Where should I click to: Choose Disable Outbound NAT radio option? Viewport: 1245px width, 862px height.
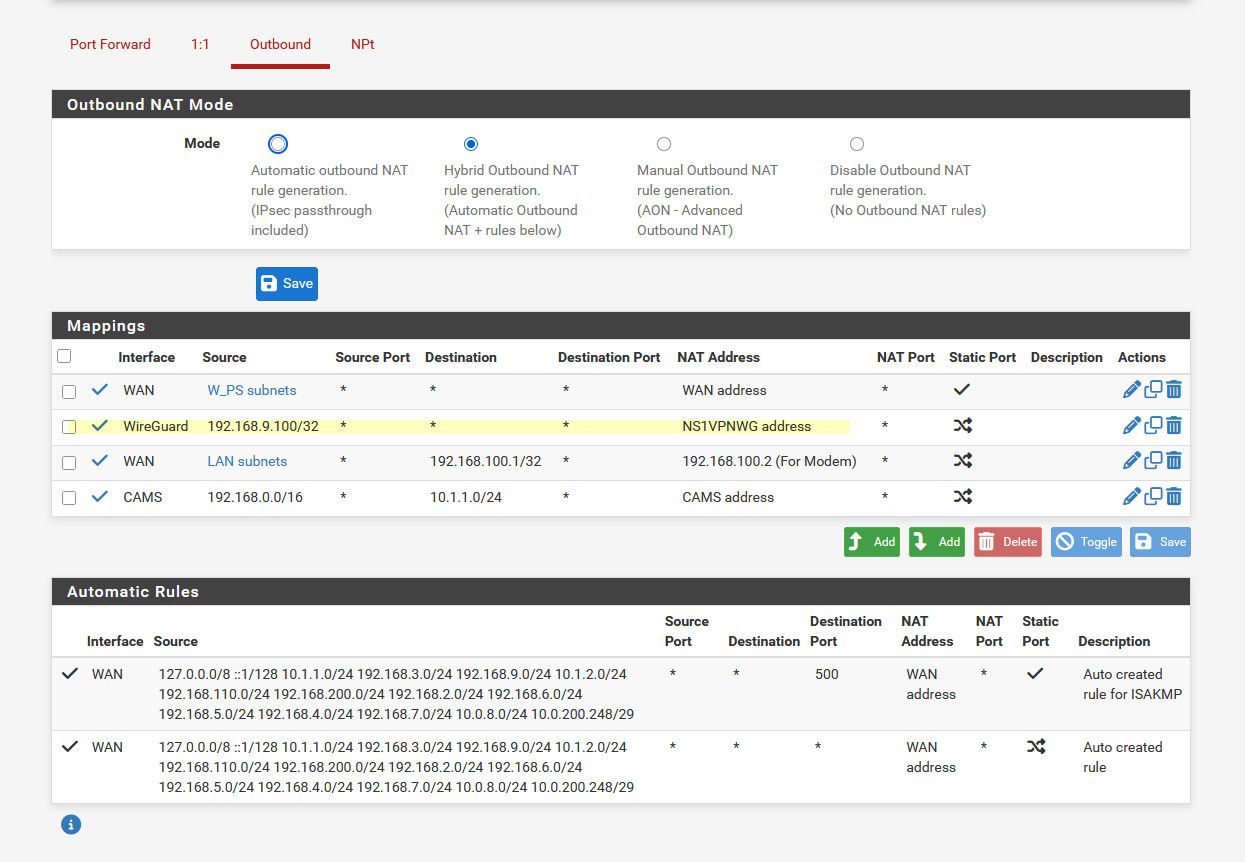[857, 144]
